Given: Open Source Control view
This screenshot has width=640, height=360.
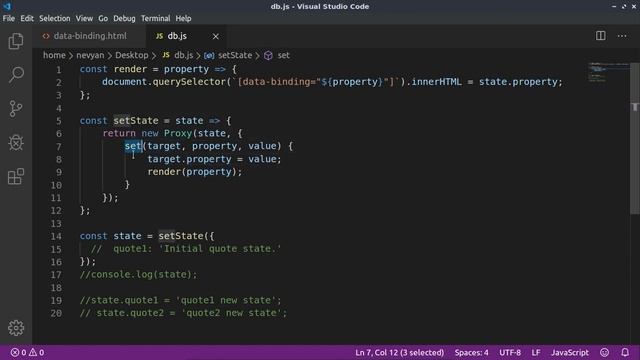Looking at the screenshot, I should click(16, 109).
